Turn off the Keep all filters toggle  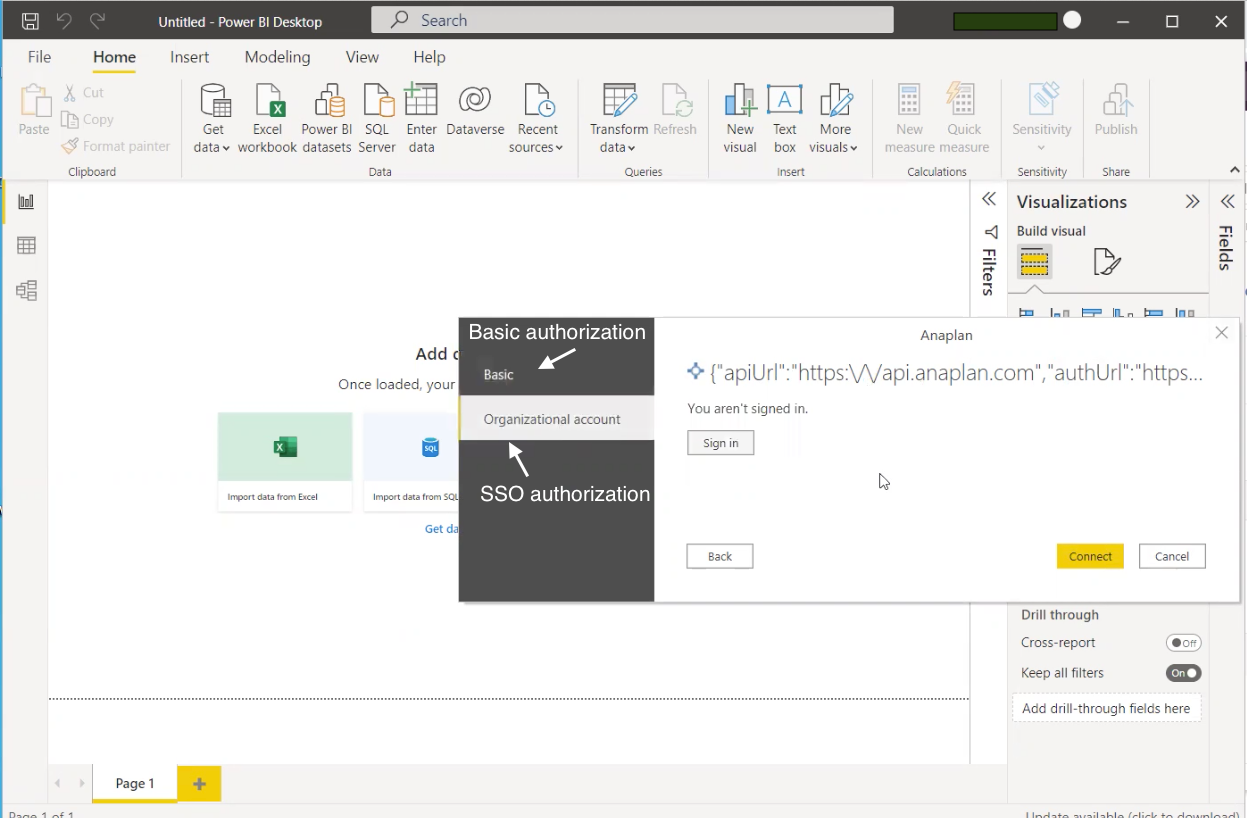(x=1183, y=673)
